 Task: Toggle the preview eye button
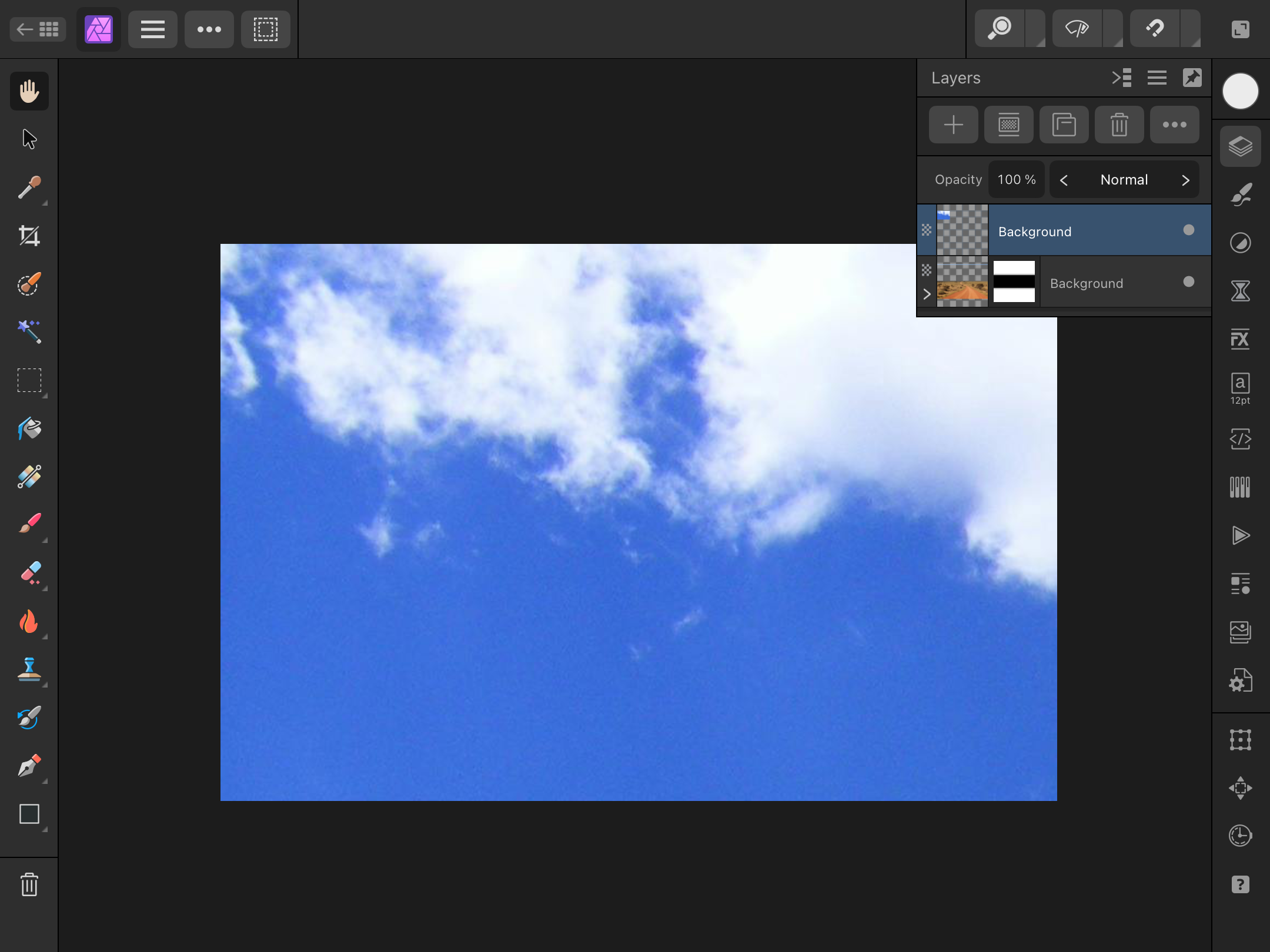(1077, 28)
